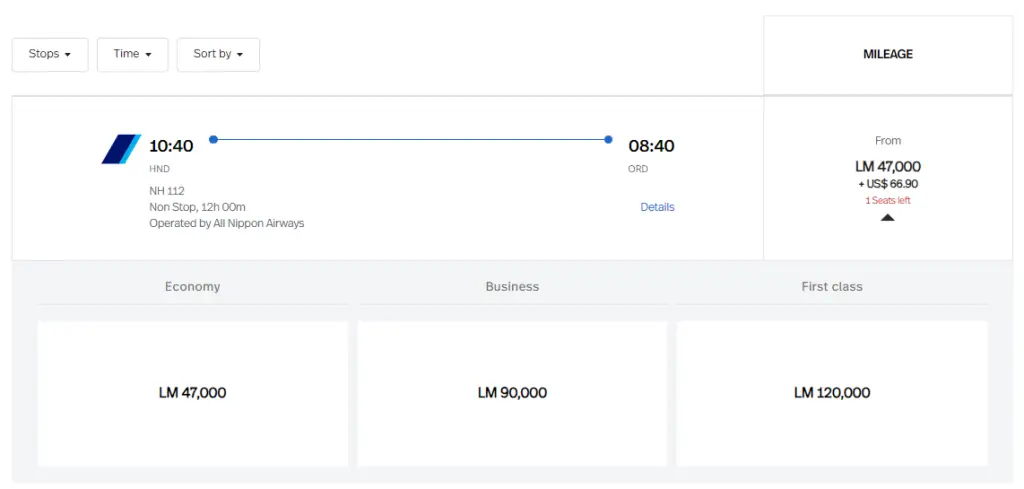Select the Economy cabin heading
1024x489 pixels.
pyautogui.click(x=192, y=287)
